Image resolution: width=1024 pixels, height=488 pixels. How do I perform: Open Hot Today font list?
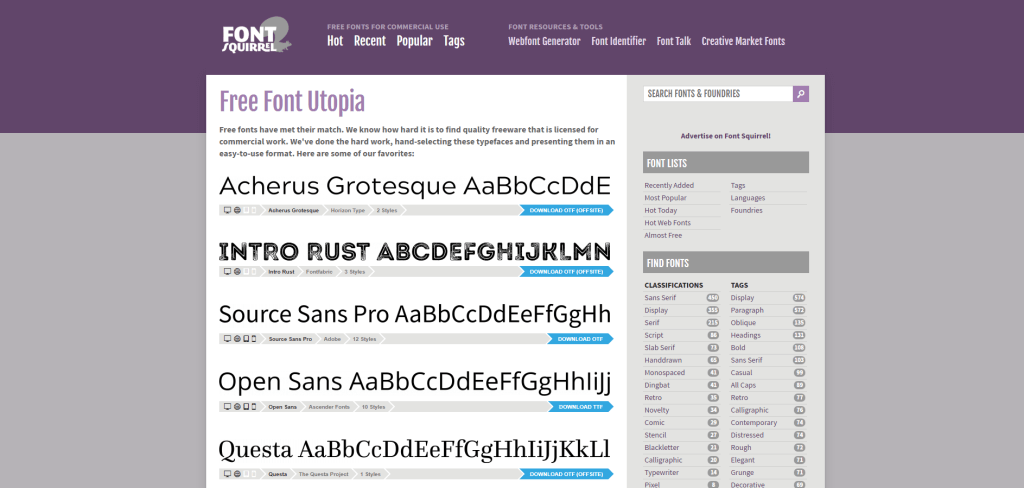click(x=661, y=210)
